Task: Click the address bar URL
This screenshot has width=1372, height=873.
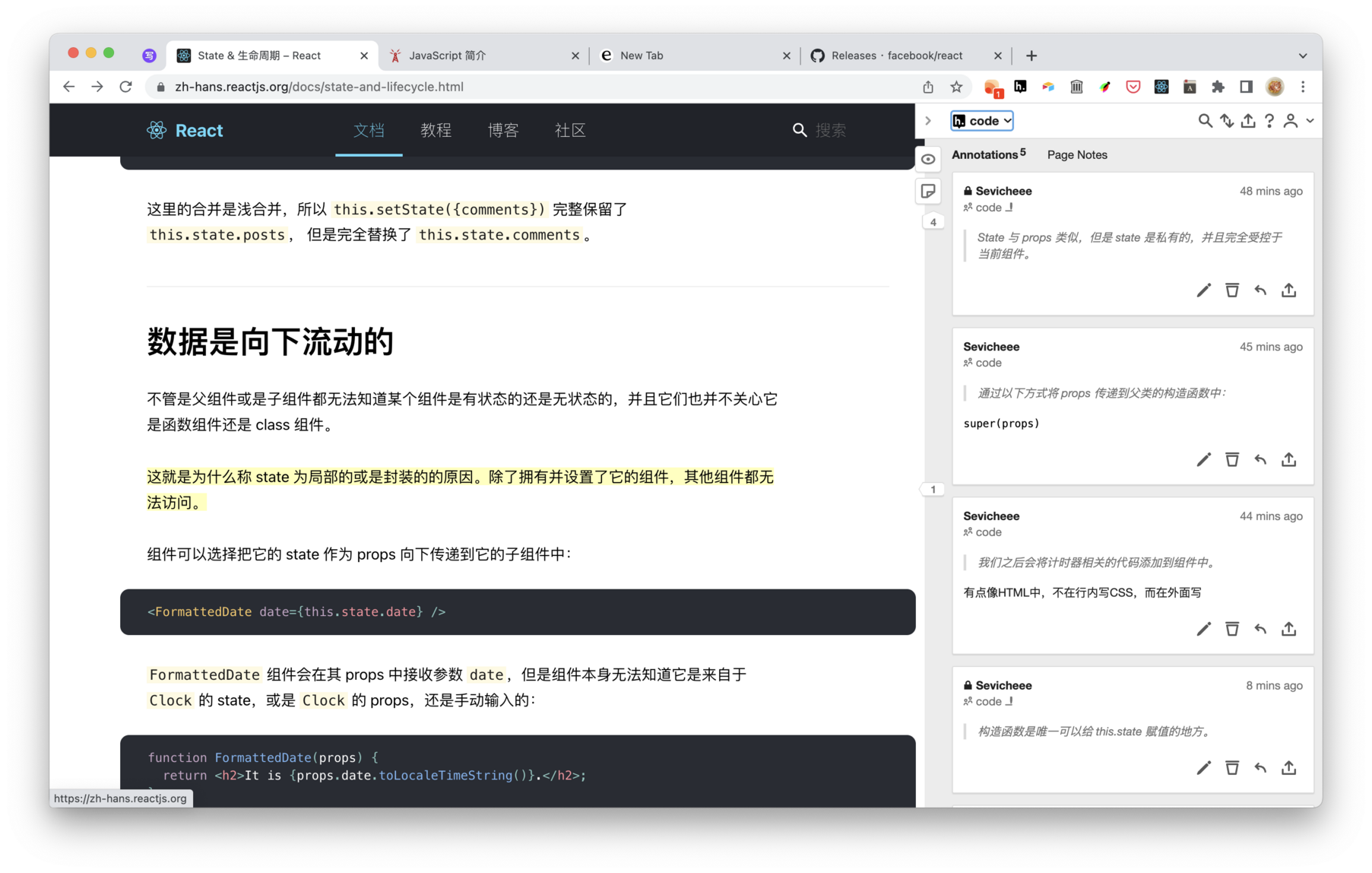Action: tap(319, 87)
